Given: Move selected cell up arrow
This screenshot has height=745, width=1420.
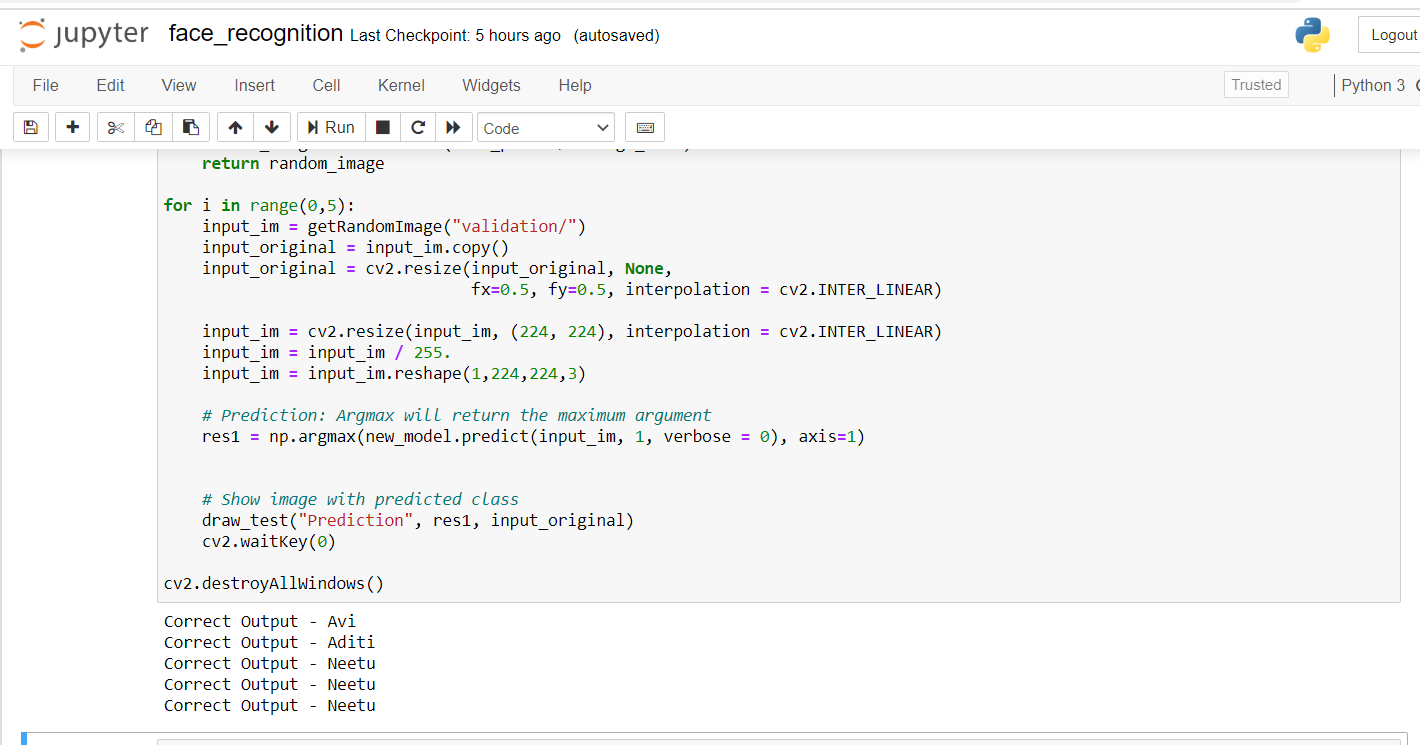Looking at the screenshot, I should tap(235, 128).
